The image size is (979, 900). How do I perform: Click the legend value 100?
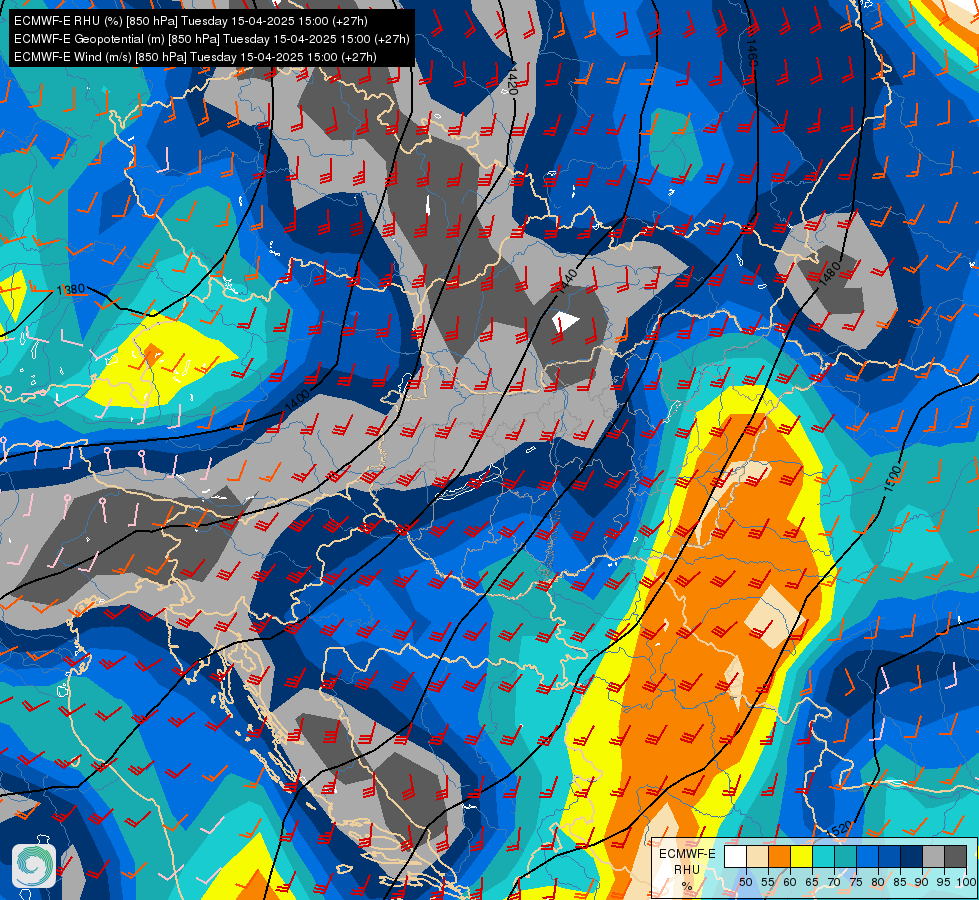[x=967, y=882]
